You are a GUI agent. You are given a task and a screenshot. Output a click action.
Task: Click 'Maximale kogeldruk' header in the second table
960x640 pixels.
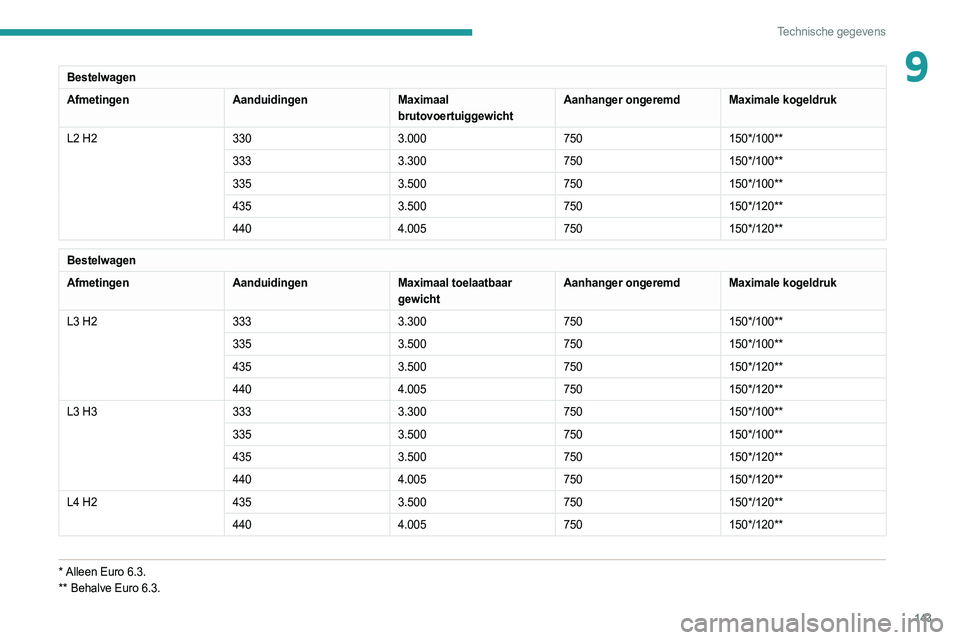coord(782,283)
